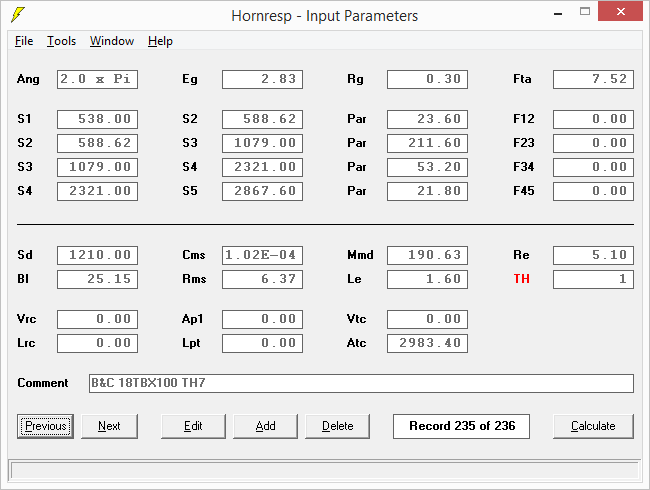
Task: Close the Hornresp window
Action: (x=621, y=12)
